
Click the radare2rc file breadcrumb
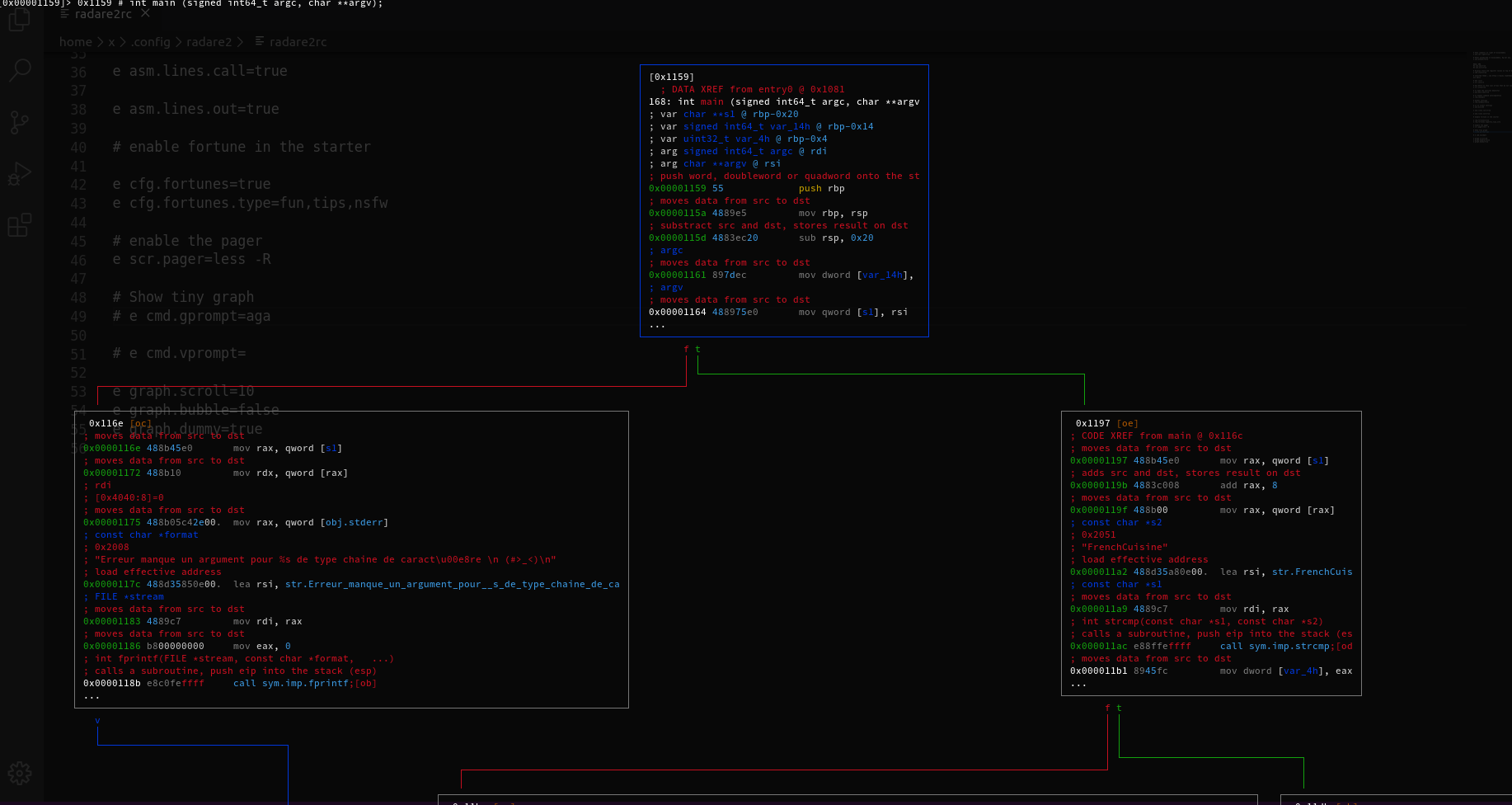297,42
